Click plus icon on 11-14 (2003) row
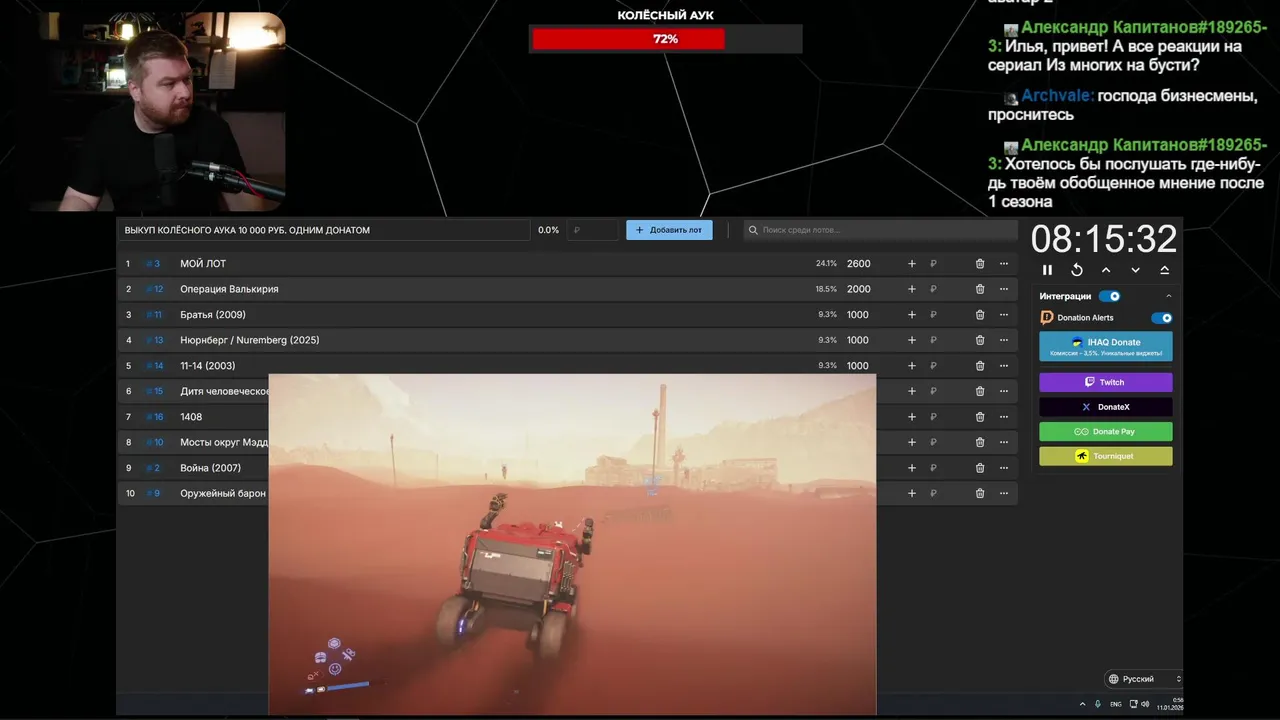Image resolution: width=1280 pixels, height=720 pixels. [911, 366]
